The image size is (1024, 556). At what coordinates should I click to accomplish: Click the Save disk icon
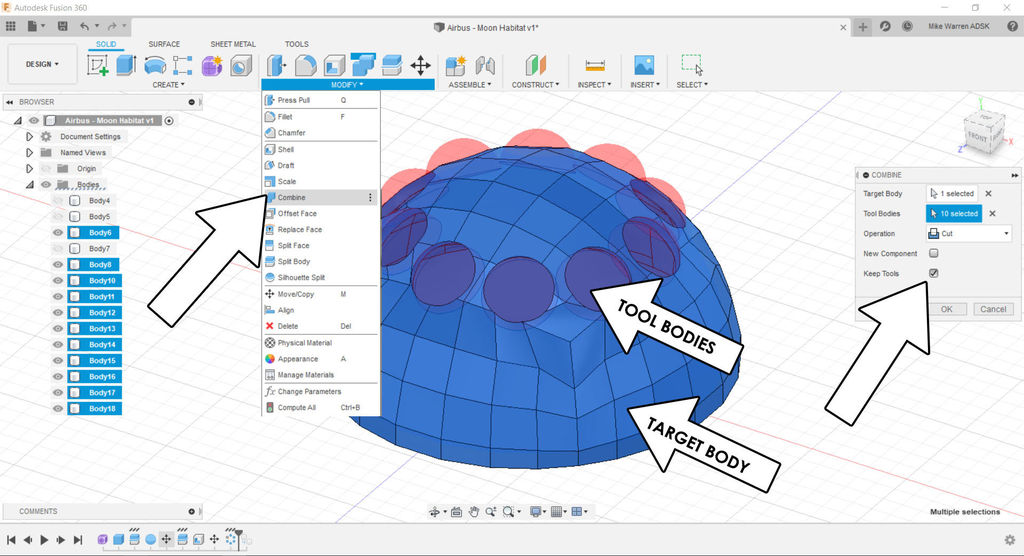[x=63, y=26]
